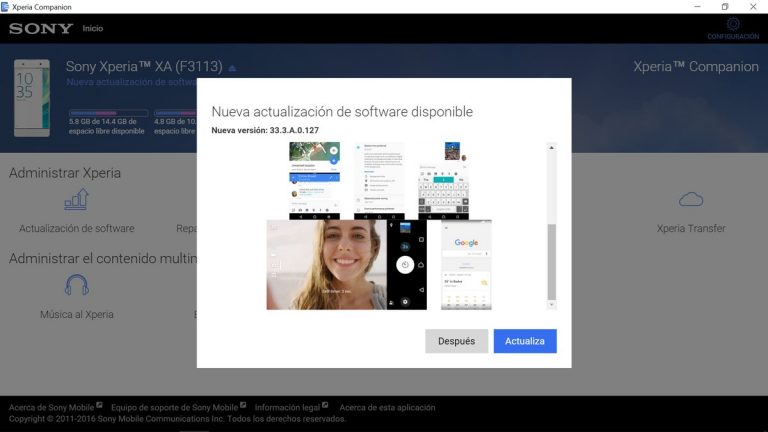Screen dimensions: 768x432
Task: Open Acerca de esta aplicación link
Action: pos(387,408)
